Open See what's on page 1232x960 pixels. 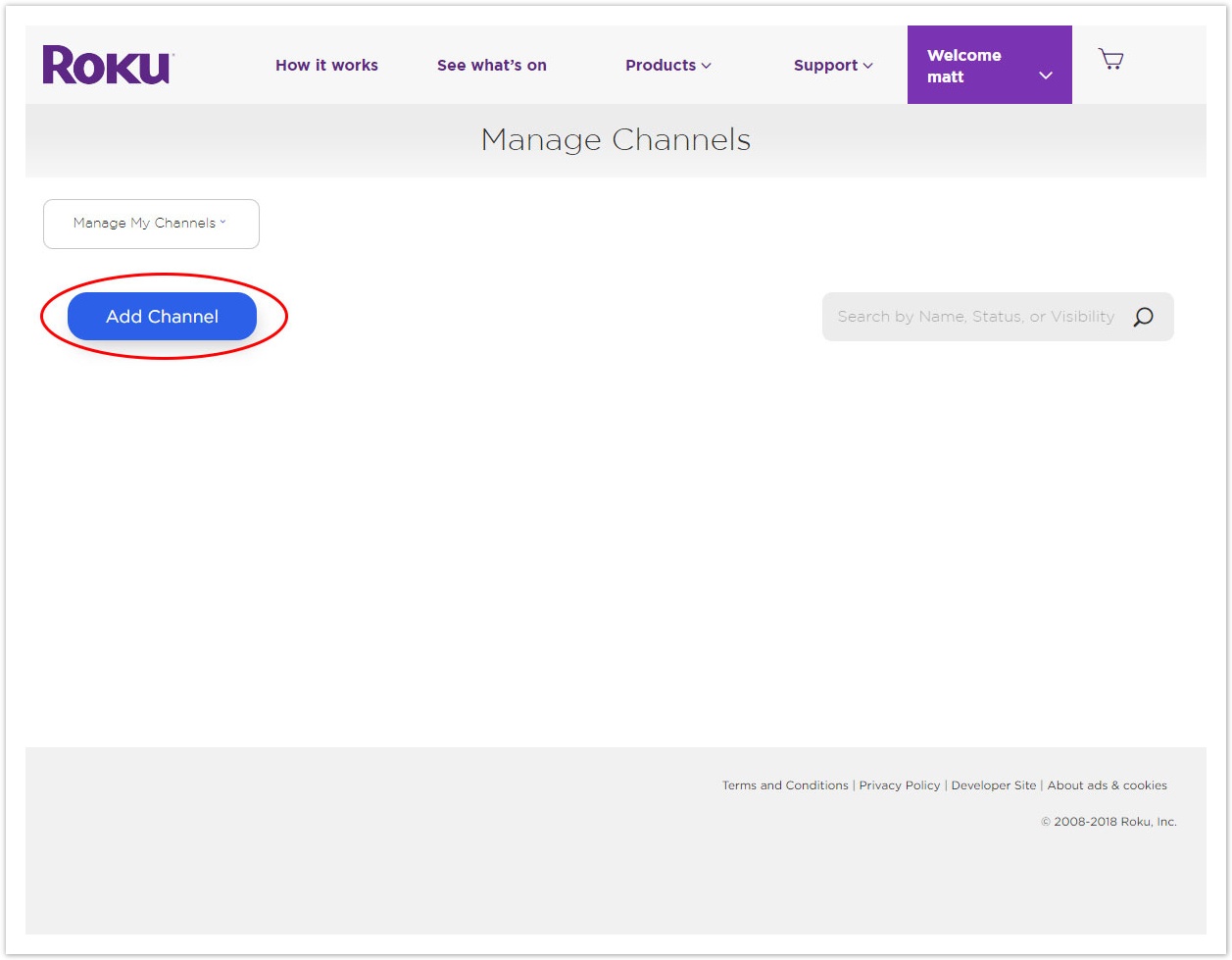click(x=492, y=66)
